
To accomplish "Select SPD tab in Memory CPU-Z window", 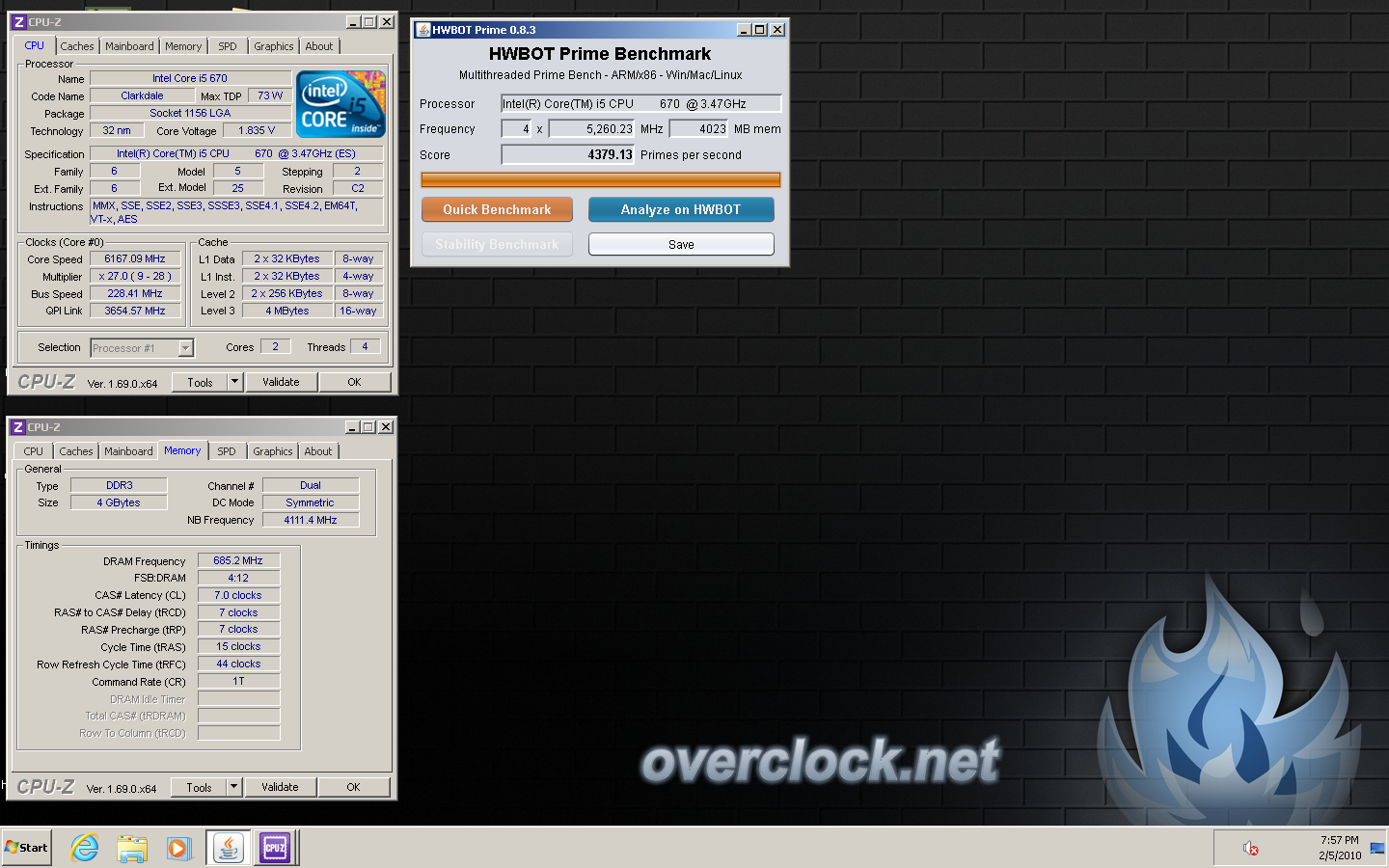I will click(227, 451).
